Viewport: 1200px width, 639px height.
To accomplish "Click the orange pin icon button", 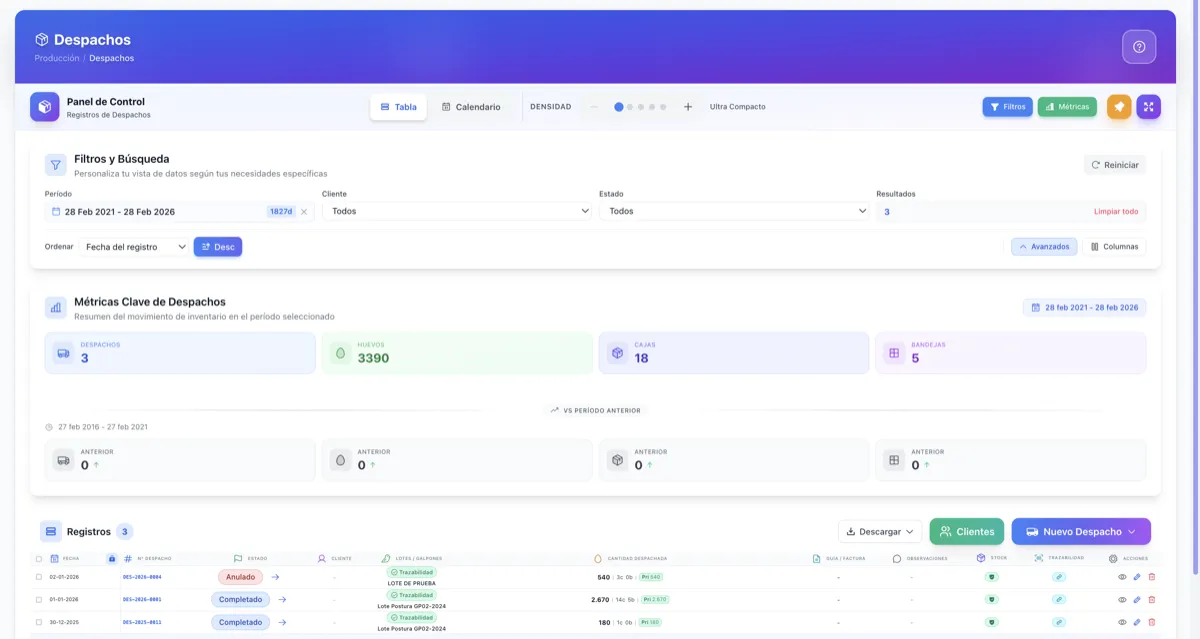I will (x=1119, y=107).
